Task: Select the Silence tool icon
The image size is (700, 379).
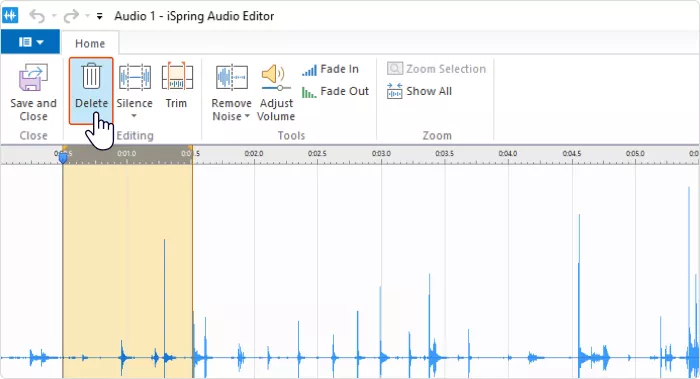Action: 134,77
